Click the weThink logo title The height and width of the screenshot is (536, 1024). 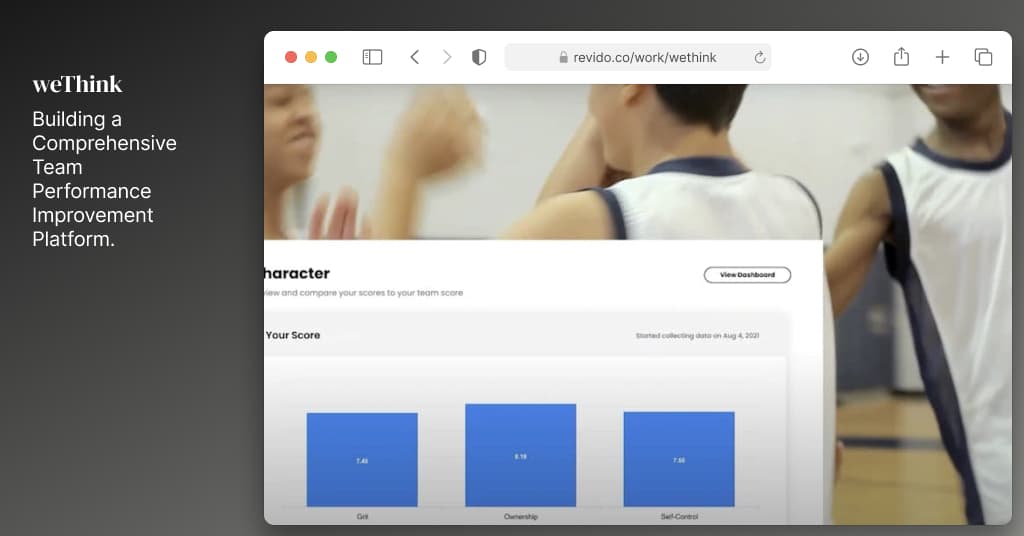click(77, 84)
